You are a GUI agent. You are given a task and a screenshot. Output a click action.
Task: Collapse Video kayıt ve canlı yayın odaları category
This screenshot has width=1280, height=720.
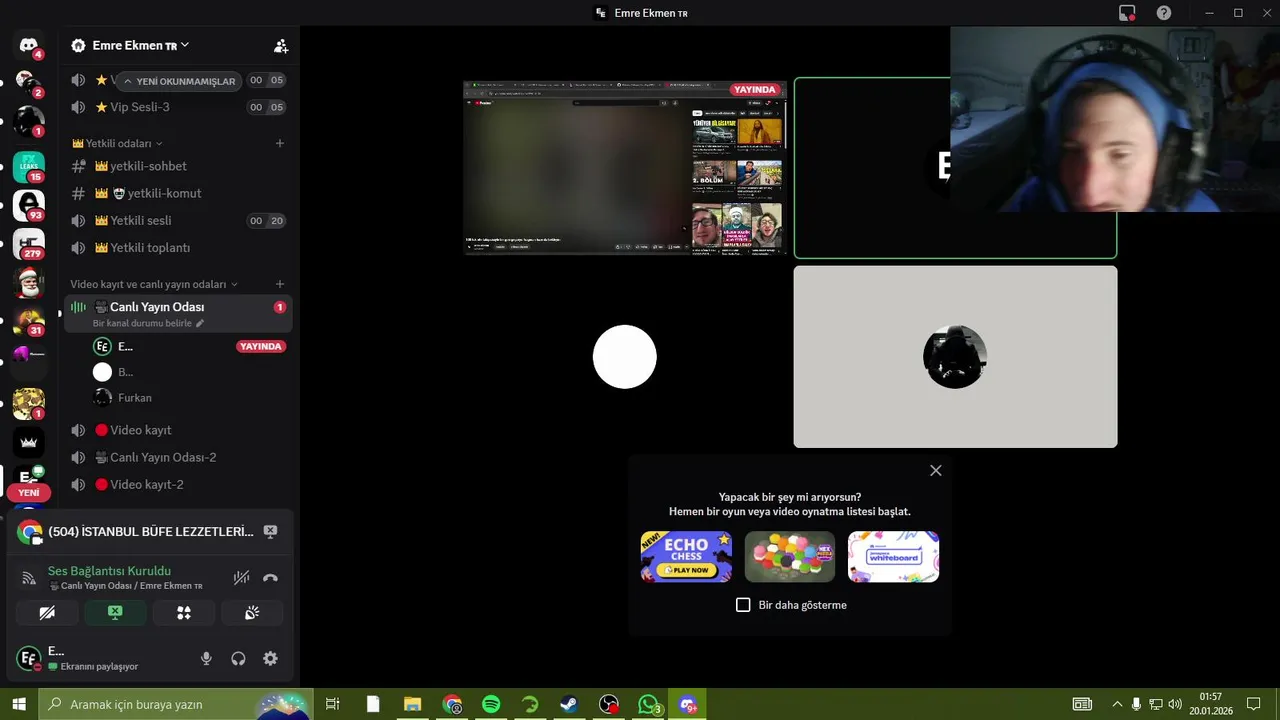click(154, 285)
